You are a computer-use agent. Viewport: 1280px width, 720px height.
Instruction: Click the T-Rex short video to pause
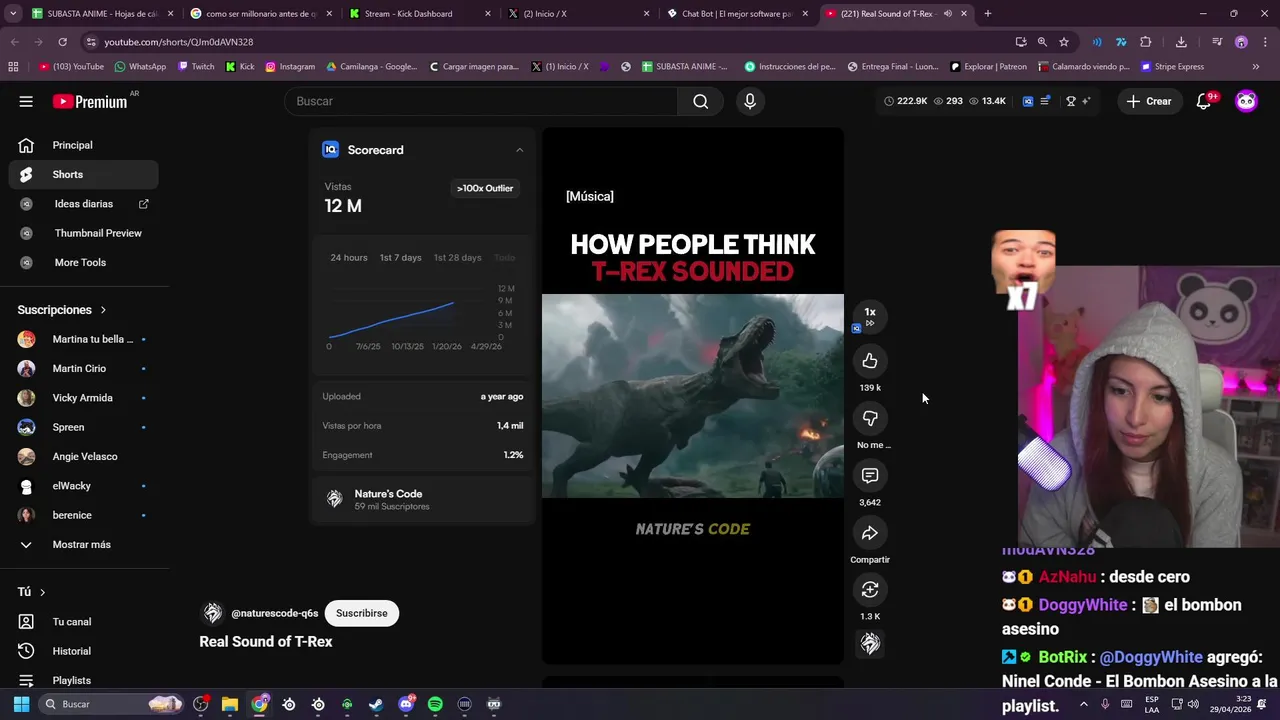coord(693,395)
